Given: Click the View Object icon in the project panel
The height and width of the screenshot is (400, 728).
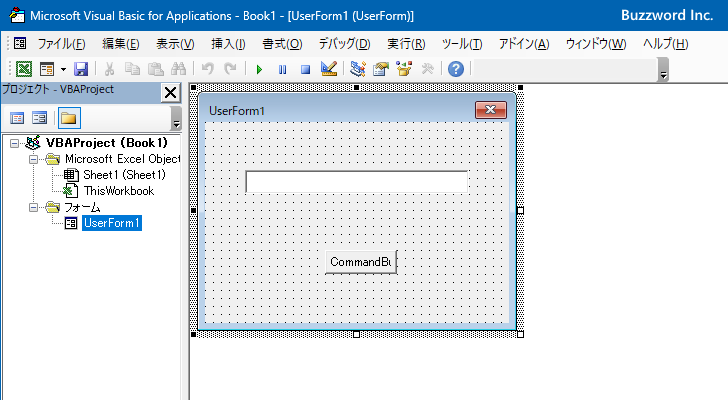Looking at the screenshot, I should pyautogui.click(x=39, y=118).
